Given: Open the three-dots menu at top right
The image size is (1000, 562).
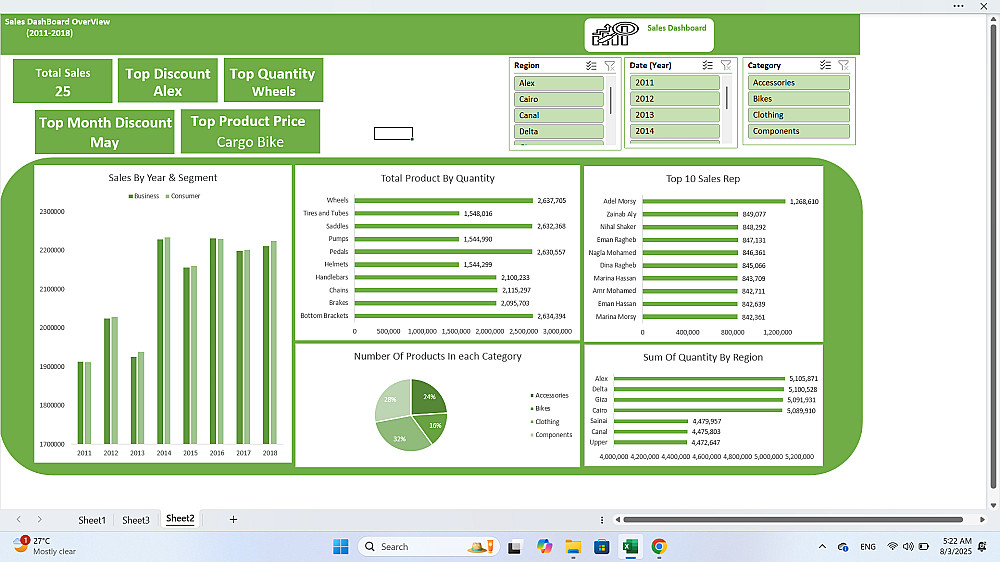Looking at the screenshot, I should pos(959,6).
